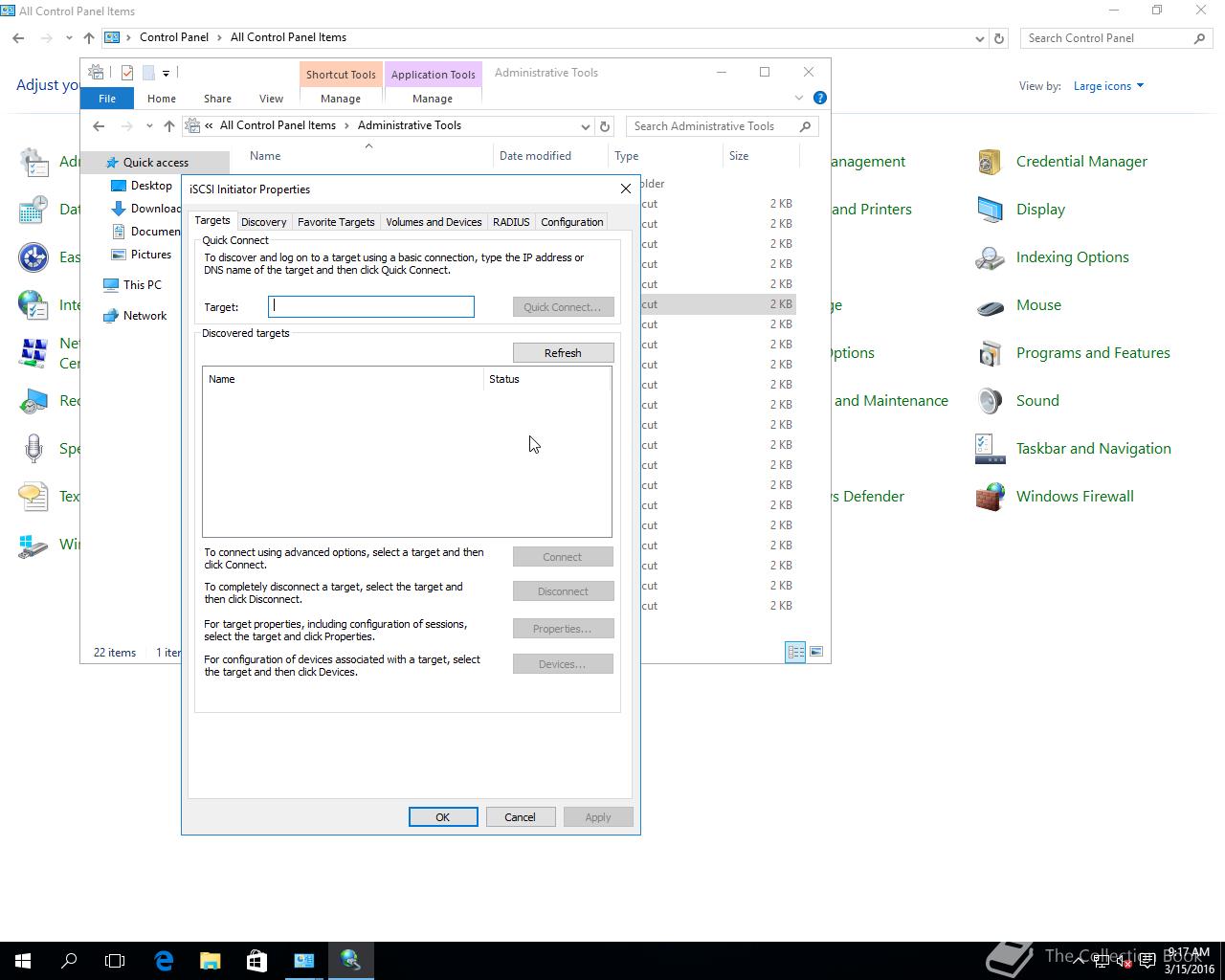
Task: Select Shortcut Tools contextual tab
Action: click(341, 75)
